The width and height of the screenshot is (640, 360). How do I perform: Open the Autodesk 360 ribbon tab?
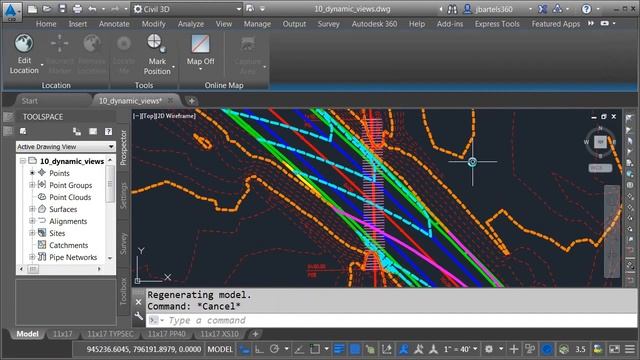pyautogui.click(x=374, y=24)
